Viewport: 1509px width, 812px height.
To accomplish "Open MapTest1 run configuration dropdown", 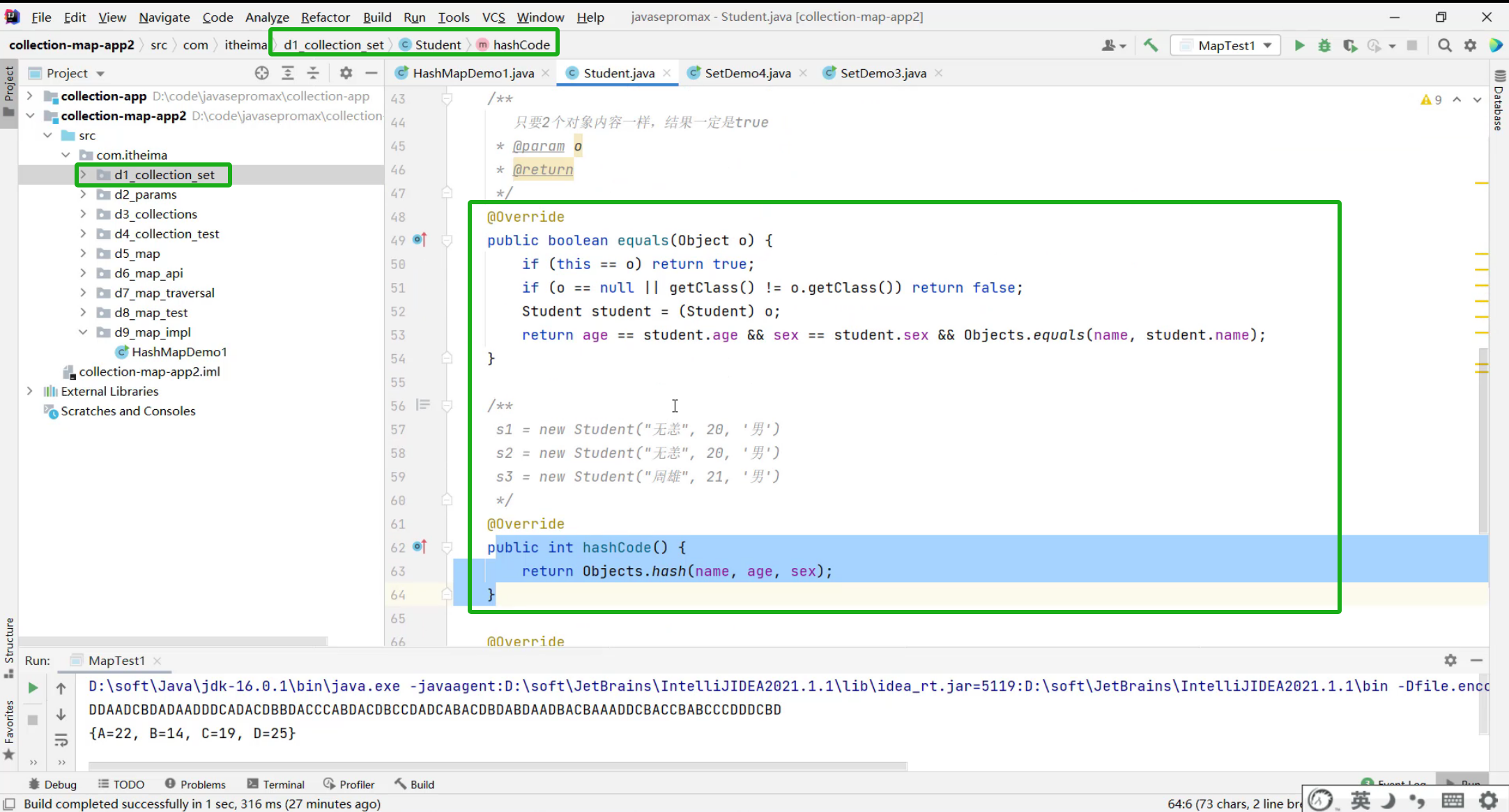I will click(x=1226, y=45).
